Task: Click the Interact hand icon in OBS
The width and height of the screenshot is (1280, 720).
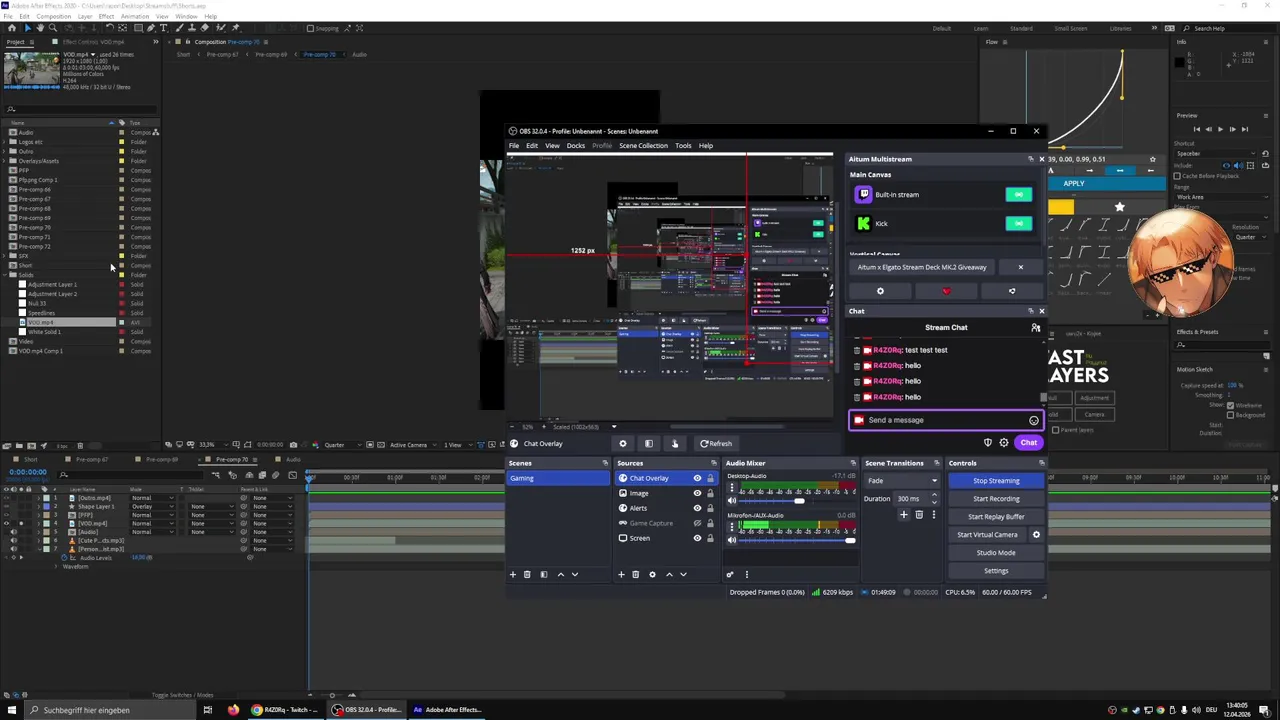Action: 674,443
